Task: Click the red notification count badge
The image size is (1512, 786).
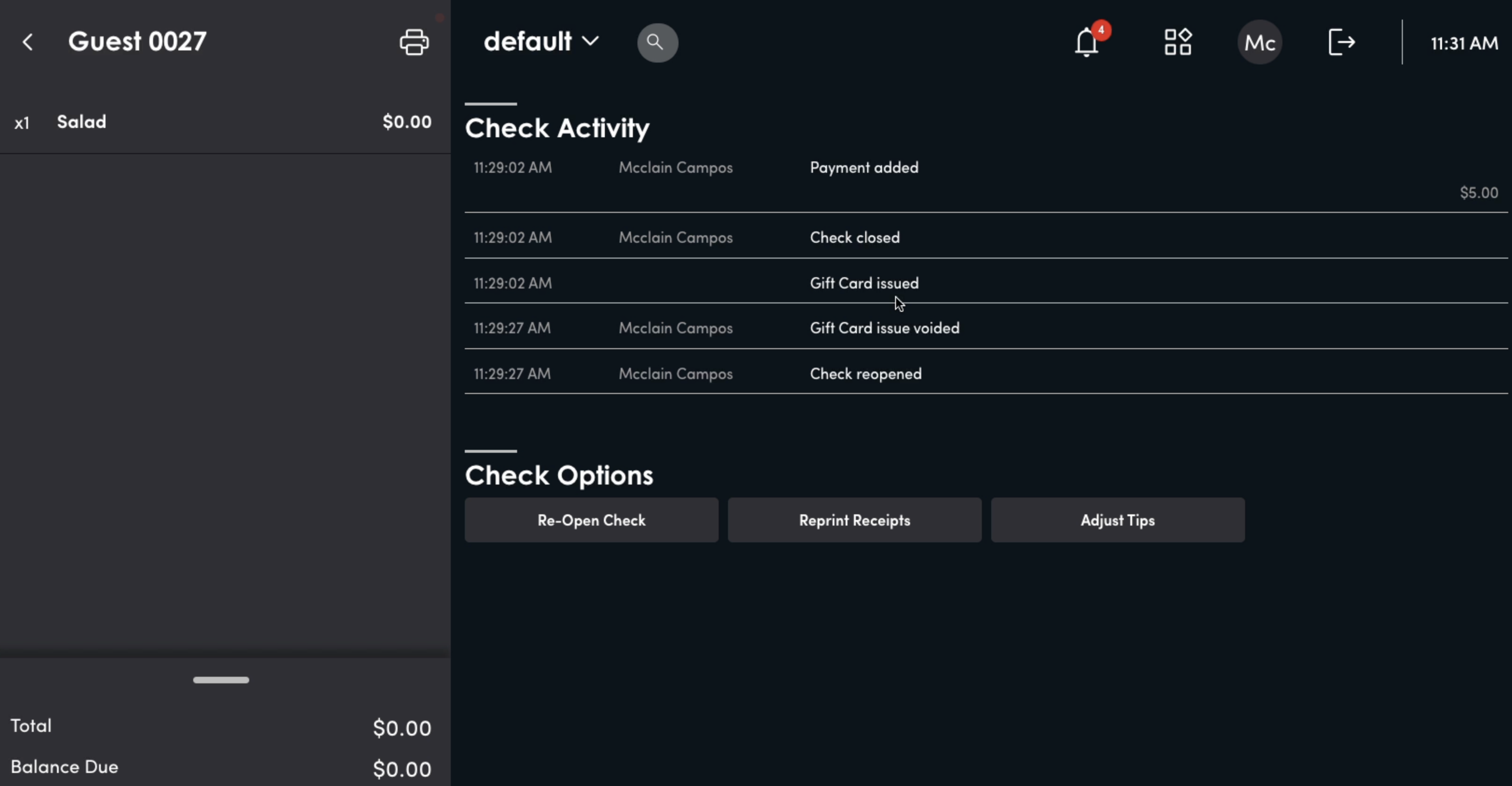Action: coord(1101,30)
